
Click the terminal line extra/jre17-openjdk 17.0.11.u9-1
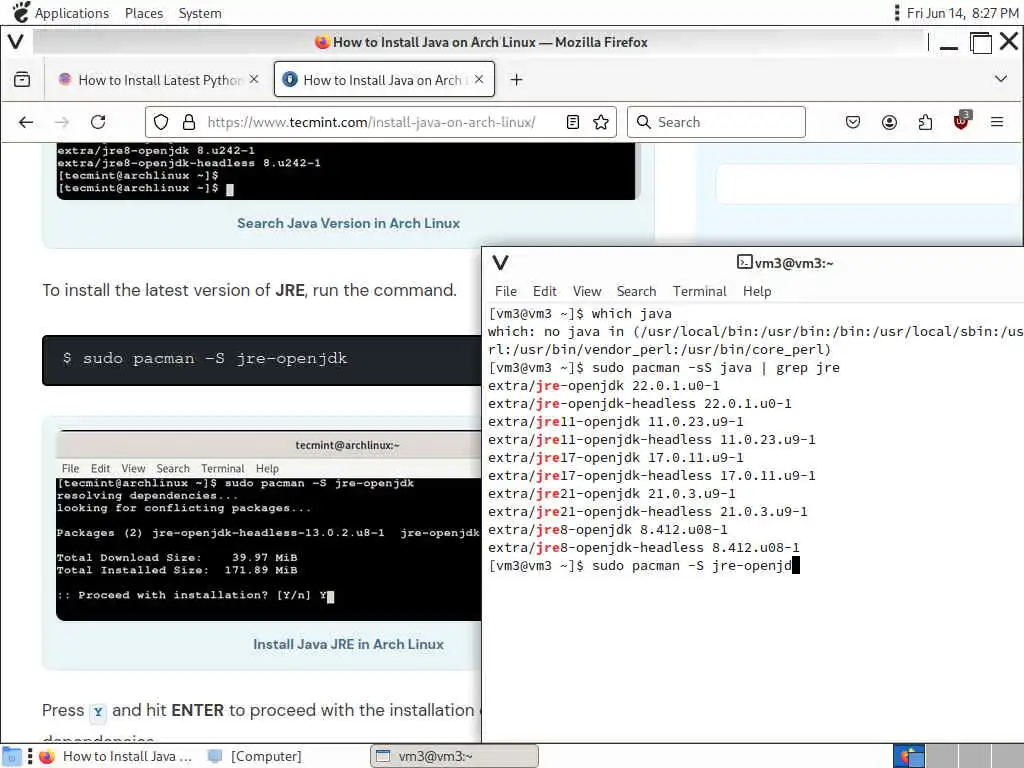pos(615,458)
